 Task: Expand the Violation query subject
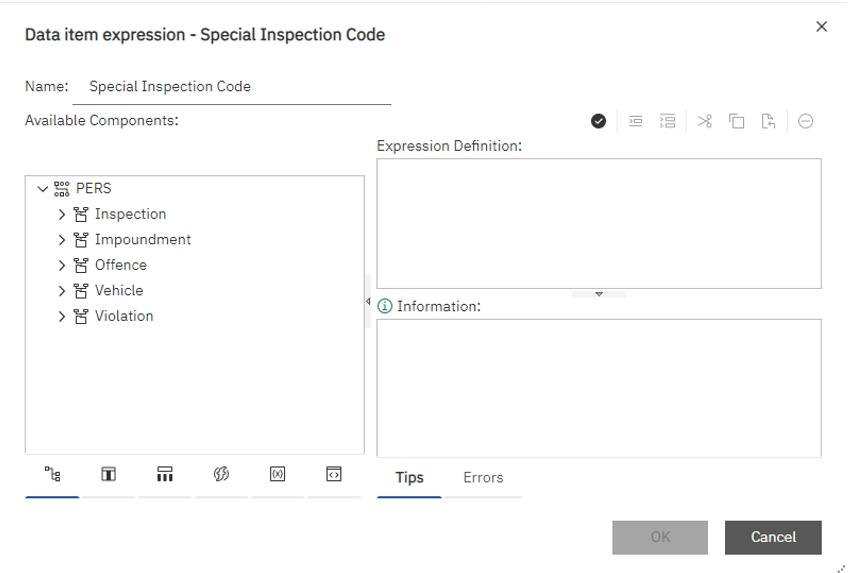point(62,316)
